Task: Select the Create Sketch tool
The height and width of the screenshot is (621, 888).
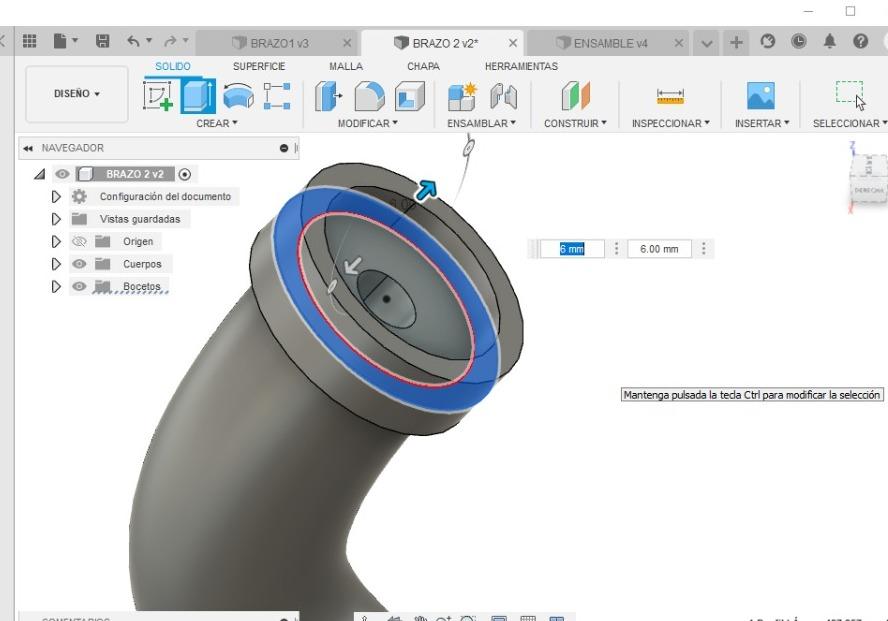Action: [158, 96]
